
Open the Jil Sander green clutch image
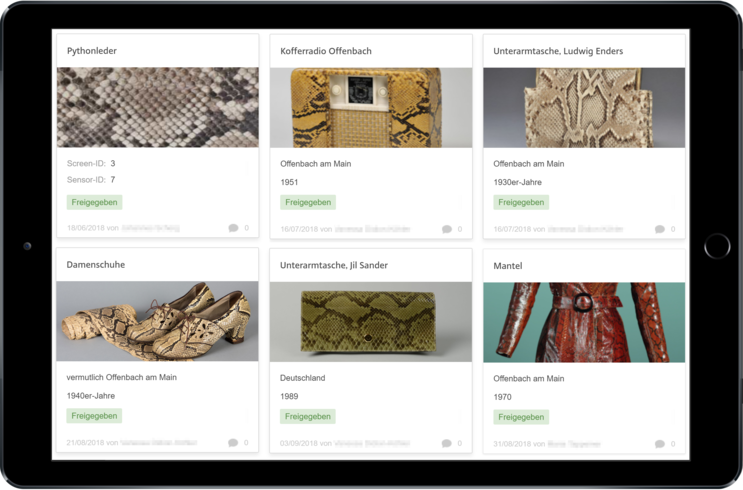[370, 321]
